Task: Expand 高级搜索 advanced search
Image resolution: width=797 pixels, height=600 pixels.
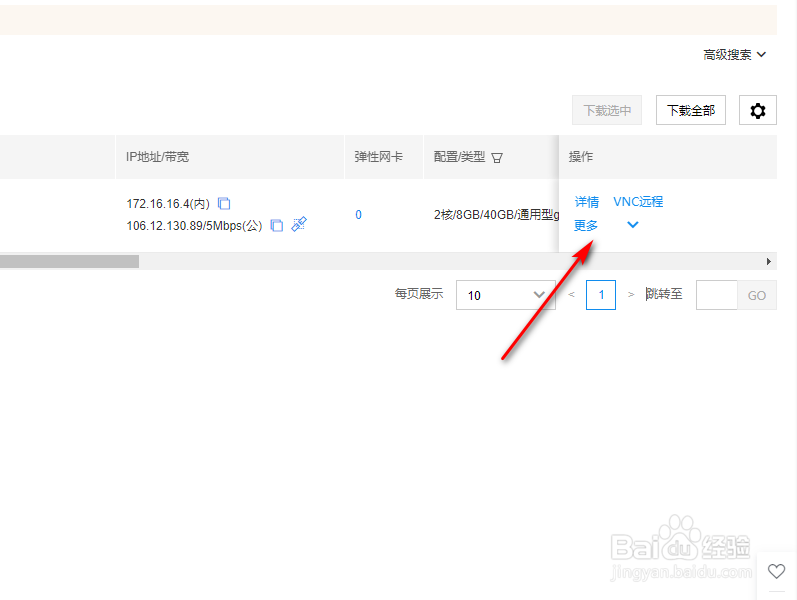Action: point(734,54)
